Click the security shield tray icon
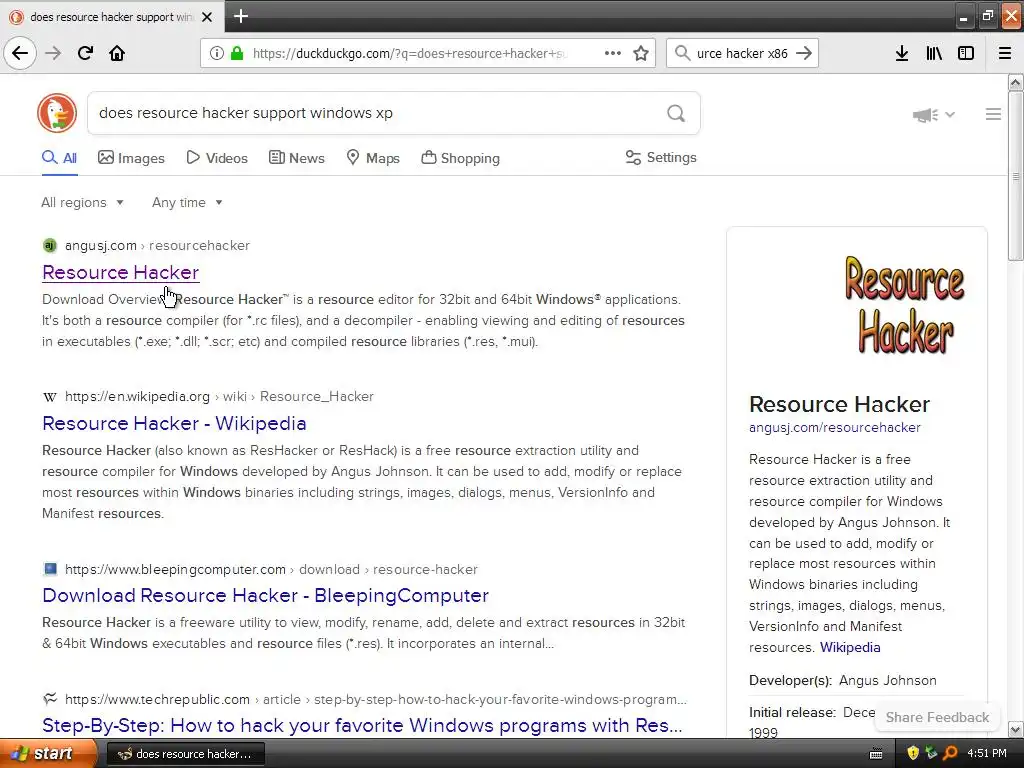 tap(913, 753)
